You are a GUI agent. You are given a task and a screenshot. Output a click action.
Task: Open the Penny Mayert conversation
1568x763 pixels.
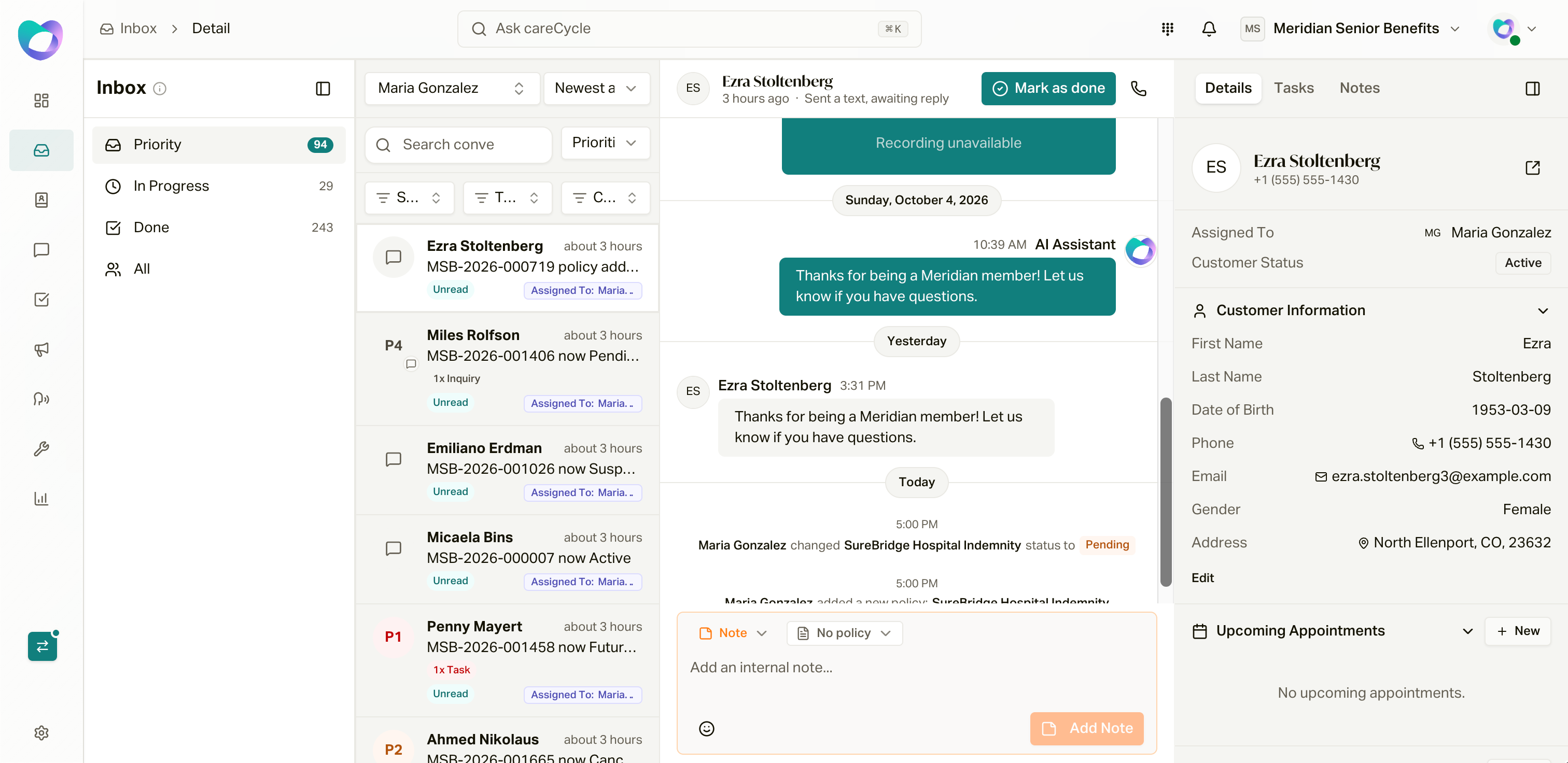pos(507,660)
